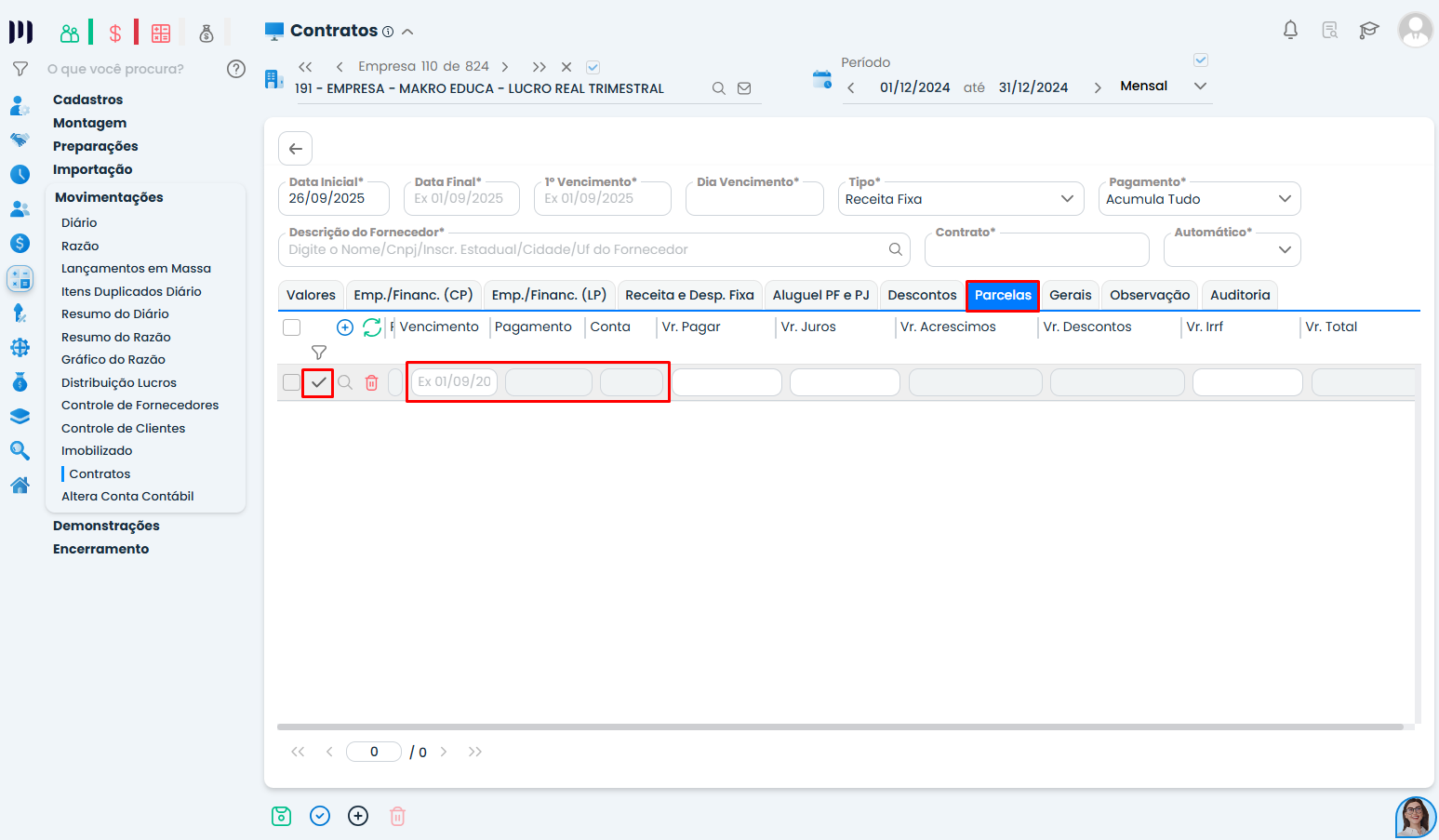The height and width of the screenshot is (840, 1439).
Task: Click the add row plus icon in grid
Action: [x=345, y=327]
